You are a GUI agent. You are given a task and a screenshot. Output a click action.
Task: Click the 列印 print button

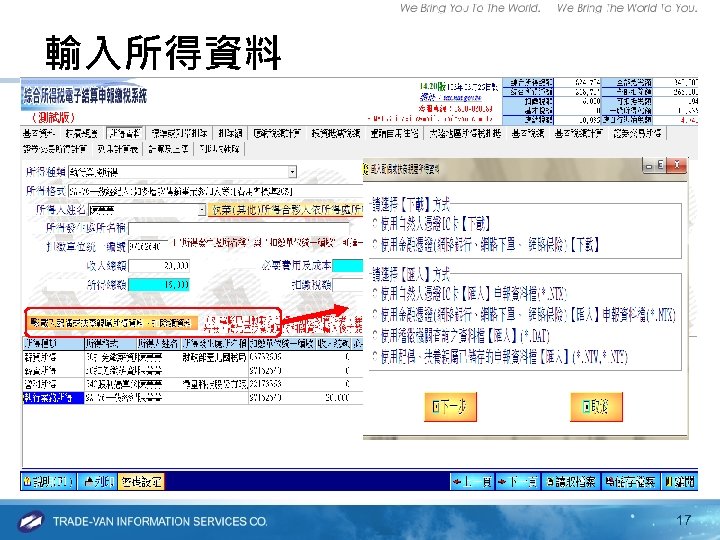98,482
